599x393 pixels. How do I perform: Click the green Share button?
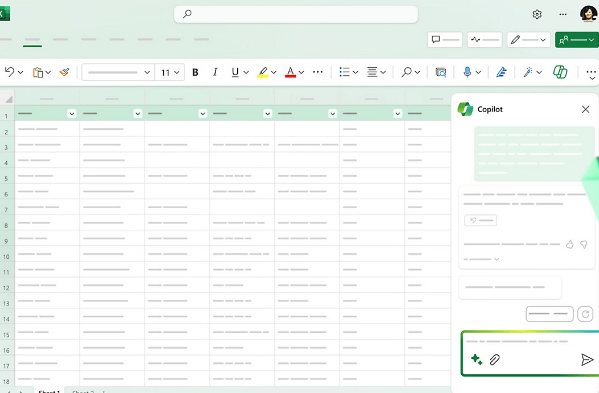pos(576,40)
